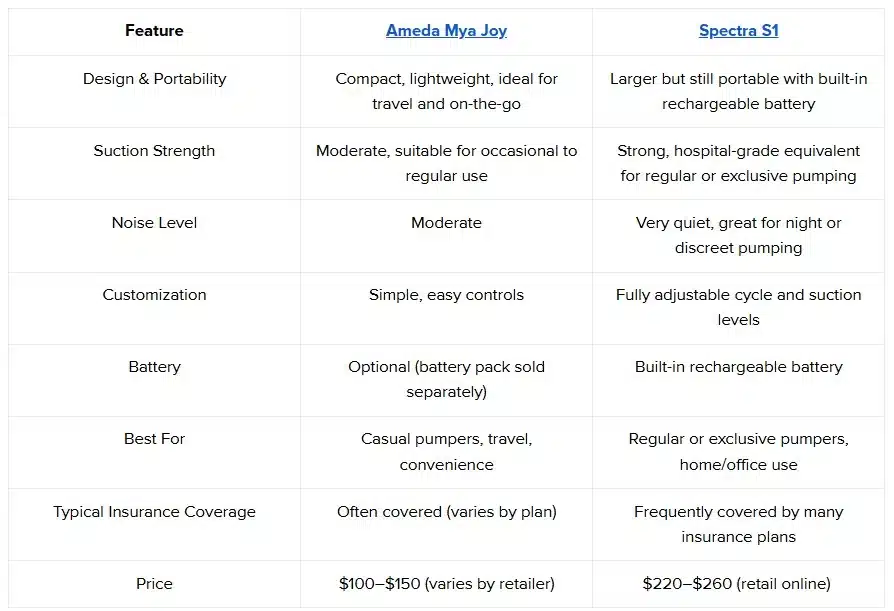Image resolution: width=894 pixels, height=611 pixels.
Task: Click the Battery row label
Action: (154, 367)
